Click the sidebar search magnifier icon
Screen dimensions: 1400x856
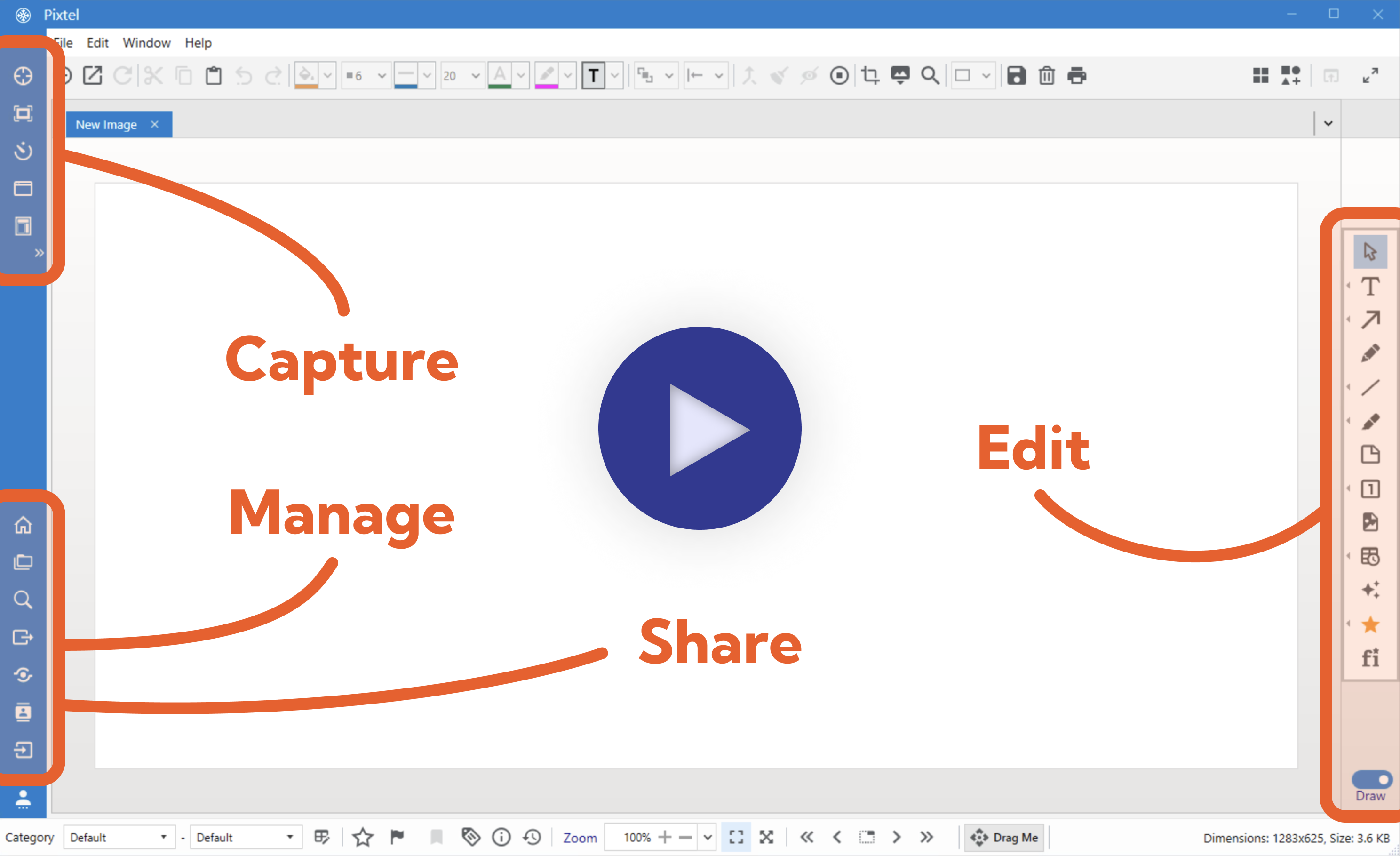(x=23, y=600)
